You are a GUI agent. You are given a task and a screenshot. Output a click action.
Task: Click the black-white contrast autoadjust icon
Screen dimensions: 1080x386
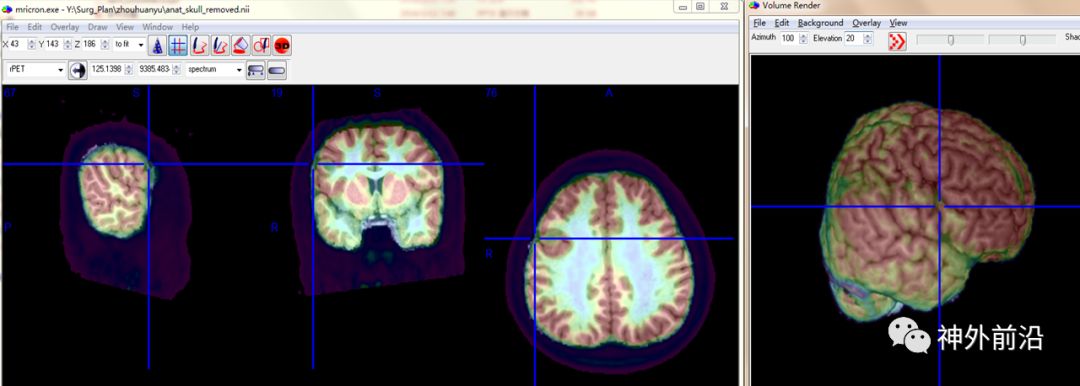[78, 70]
